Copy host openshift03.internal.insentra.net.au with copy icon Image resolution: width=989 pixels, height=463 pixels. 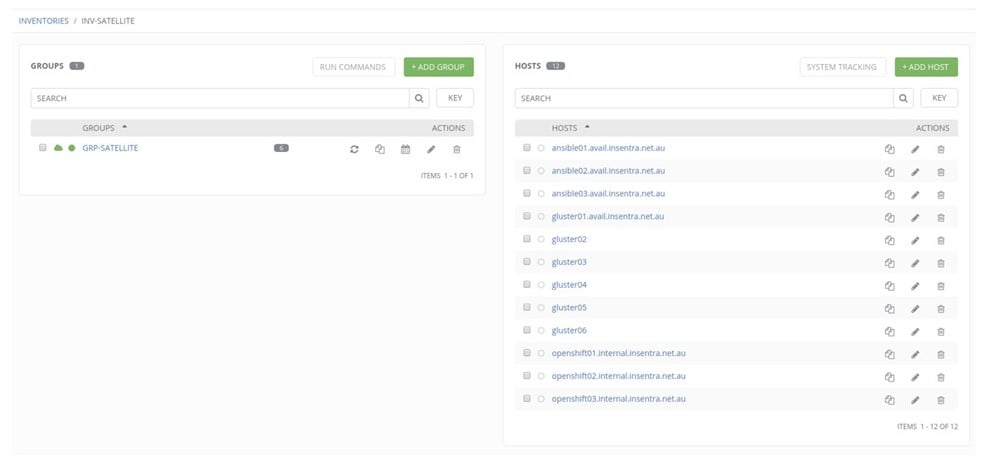click(889, 400)
